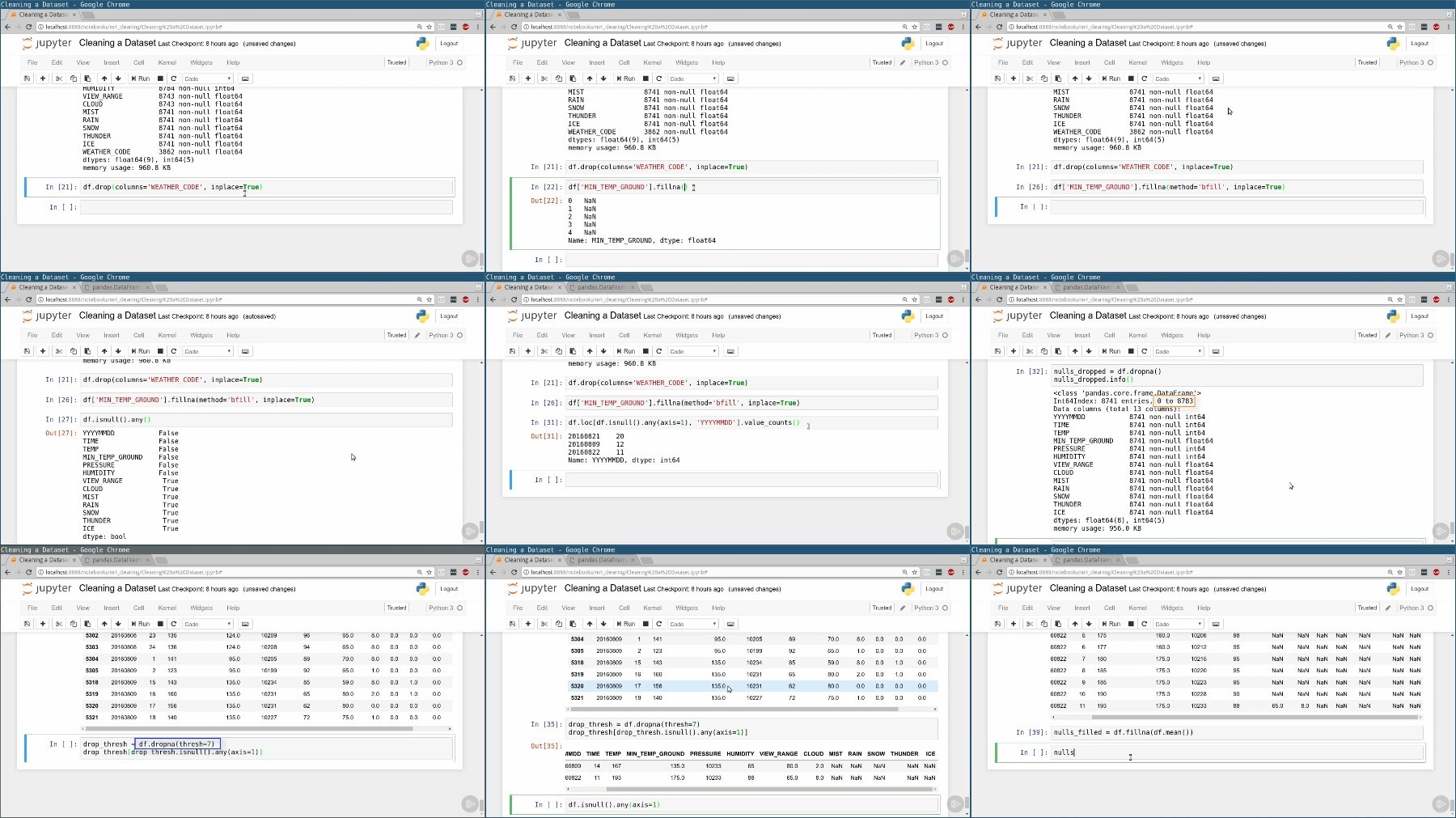Click the Run button in the In [22] fillna notebook

click(626, 78)
